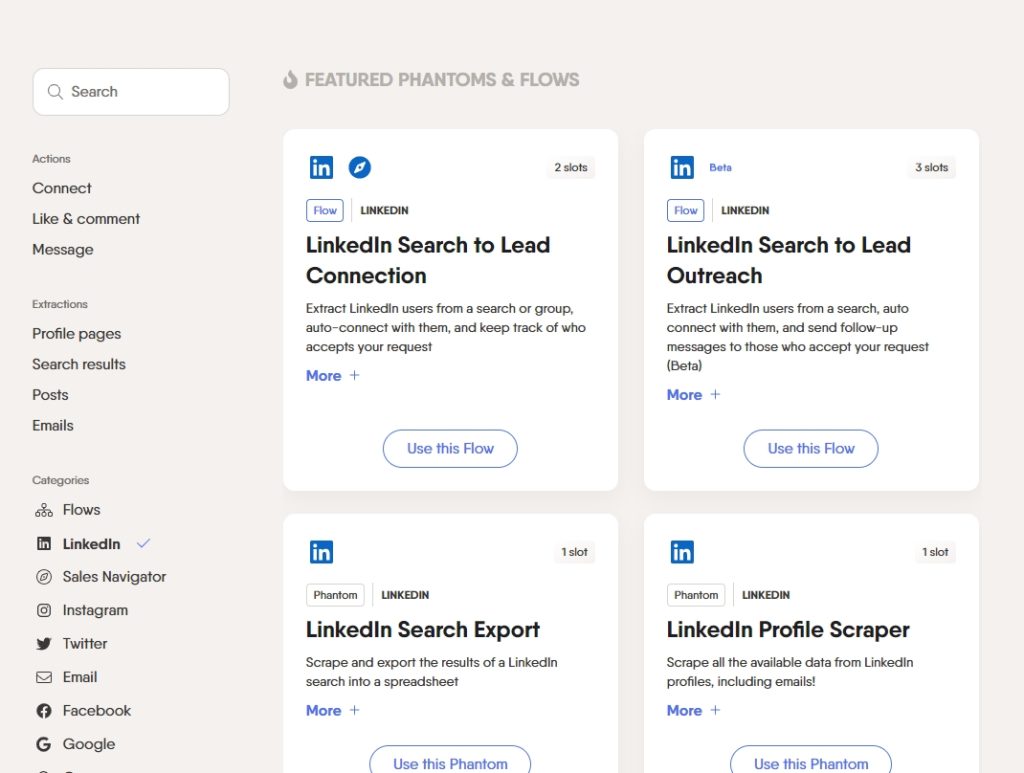Click the Flows category icon

pyautogui.click(x=44, y=510)
